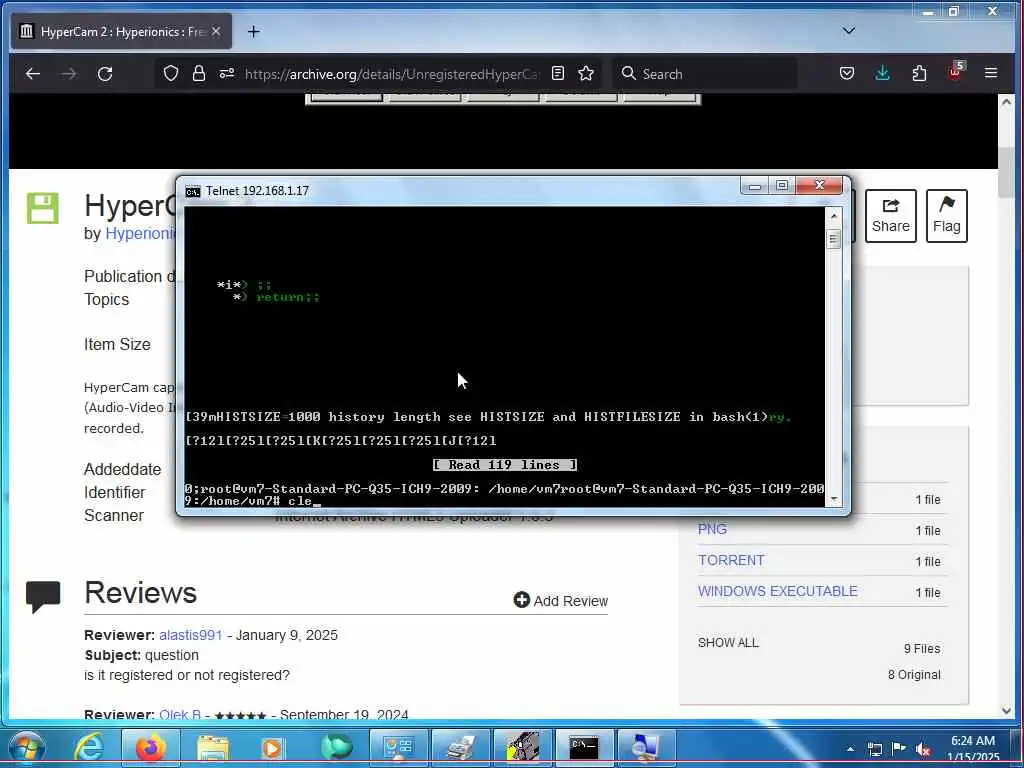The image size is (1024, 768).
Task: Open the WINDOWS EXECUTABLE download option
Action: coord(777,591)
